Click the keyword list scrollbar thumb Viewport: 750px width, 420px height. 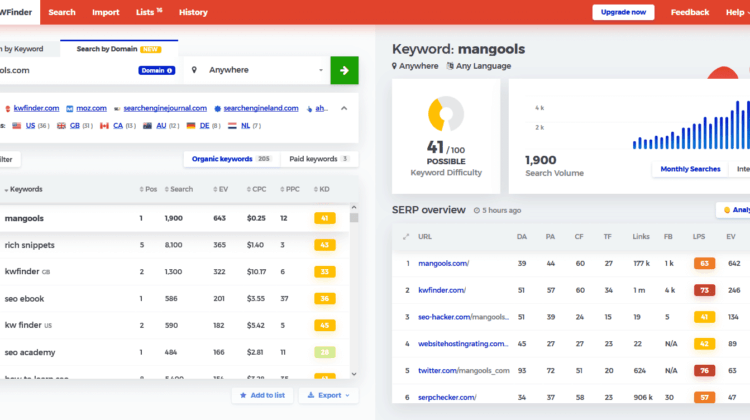click(x=354, y=218)
